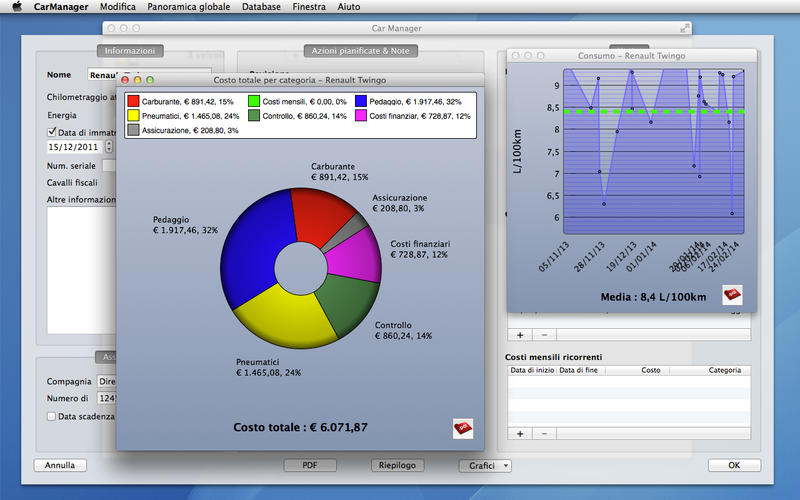Open the Panoramica globale menu
The image size is (800, 500).
190,7
